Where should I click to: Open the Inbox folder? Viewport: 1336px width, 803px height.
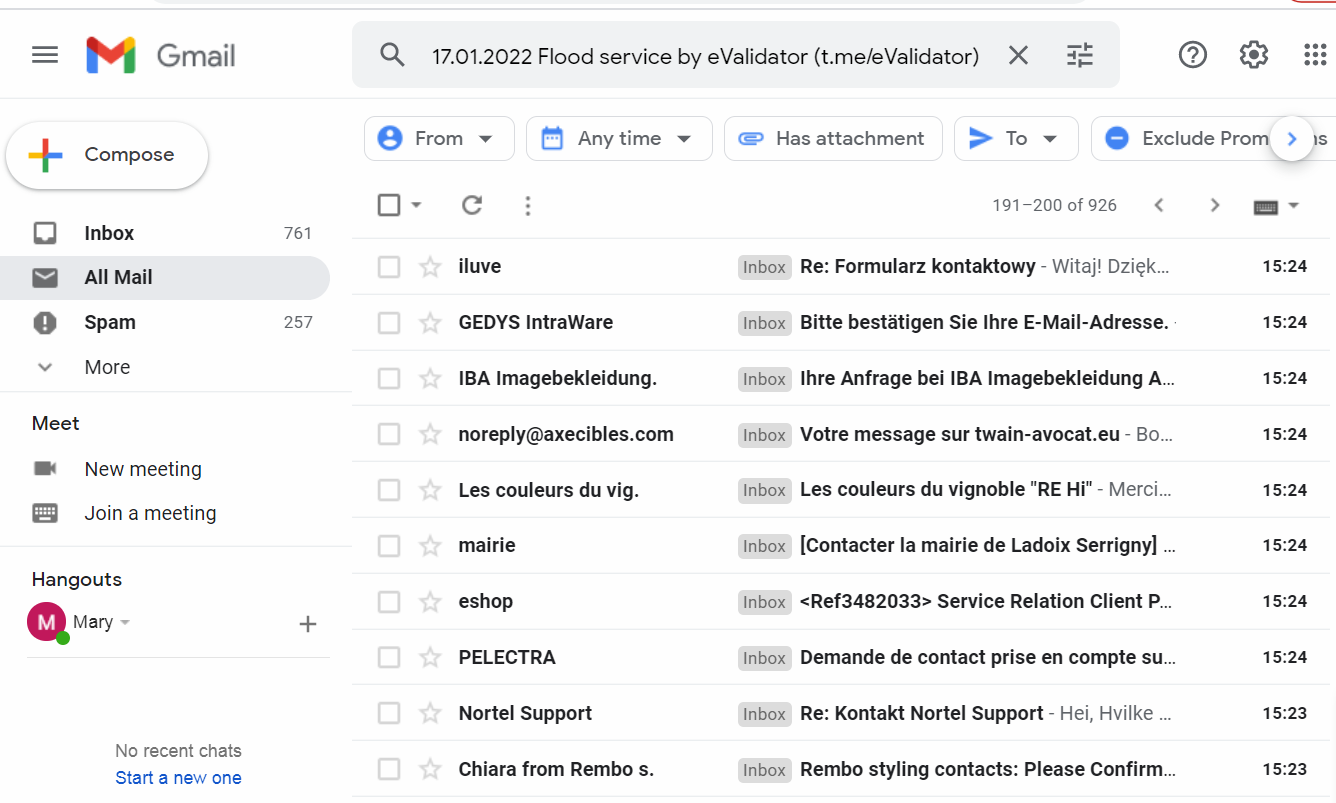pos(109,233)
